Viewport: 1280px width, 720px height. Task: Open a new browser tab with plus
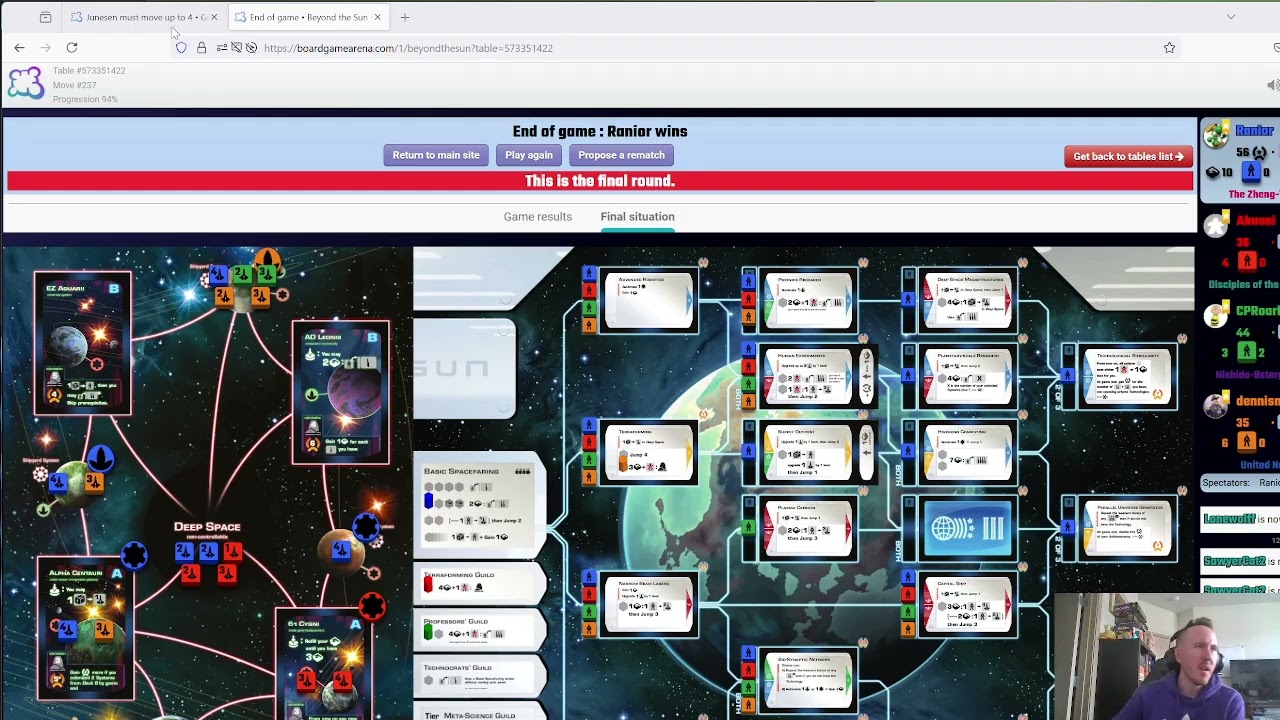(x=405, y=17)
